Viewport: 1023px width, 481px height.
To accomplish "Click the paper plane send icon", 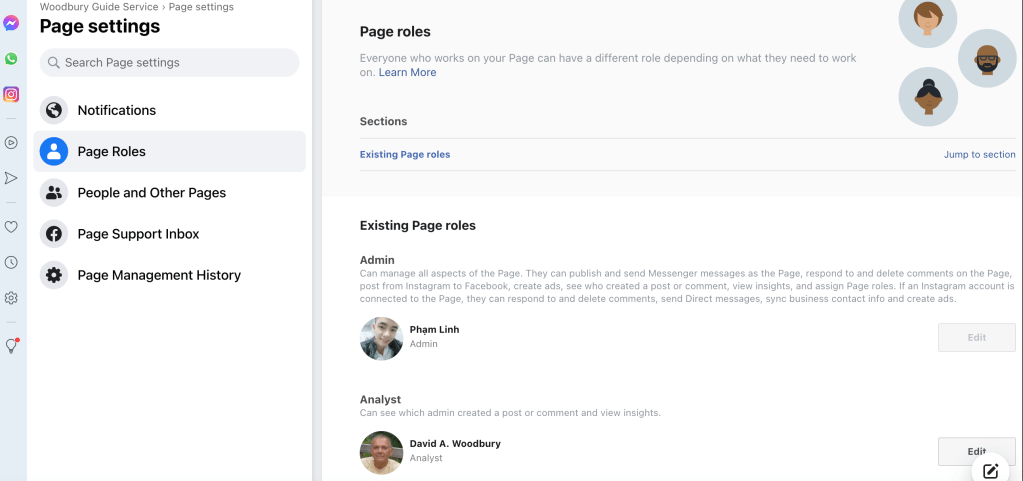I will coord(11,178).
